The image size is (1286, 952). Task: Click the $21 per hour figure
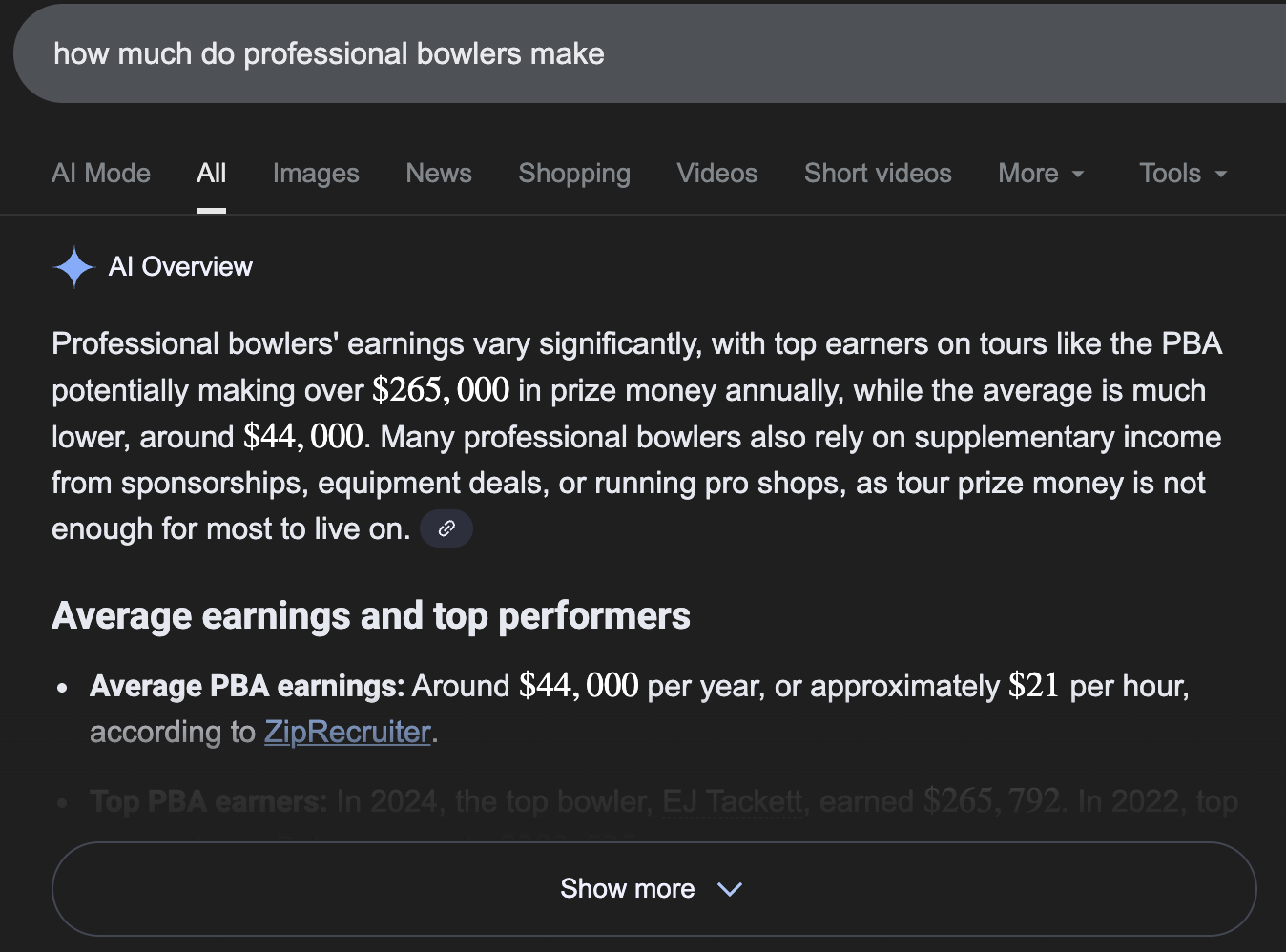tap(1034, 686)
